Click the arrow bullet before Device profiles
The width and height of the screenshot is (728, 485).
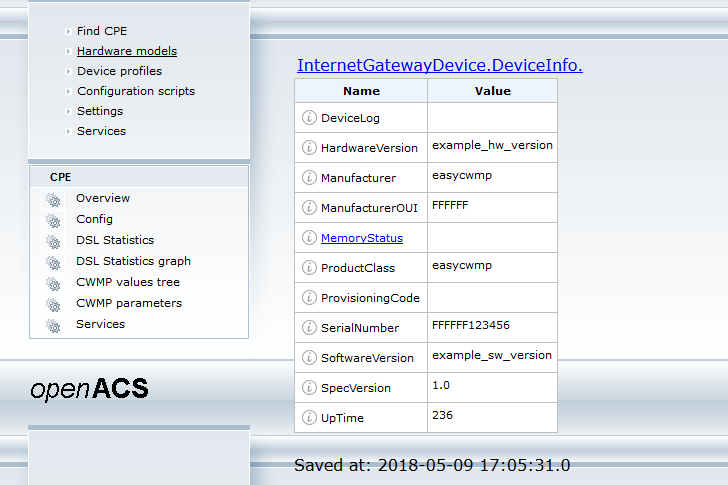(x=68, y=71)
